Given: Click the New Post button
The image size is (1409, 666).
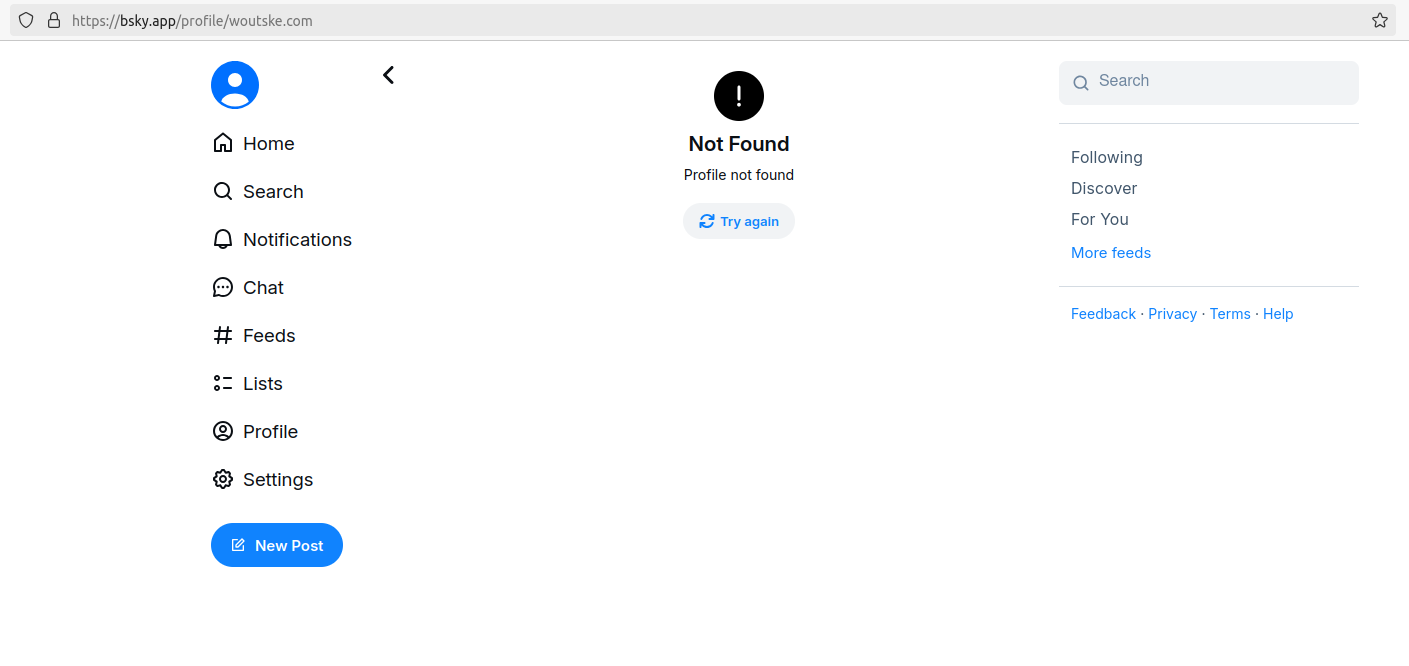Looking at the screenshot, I should point(277,545).
